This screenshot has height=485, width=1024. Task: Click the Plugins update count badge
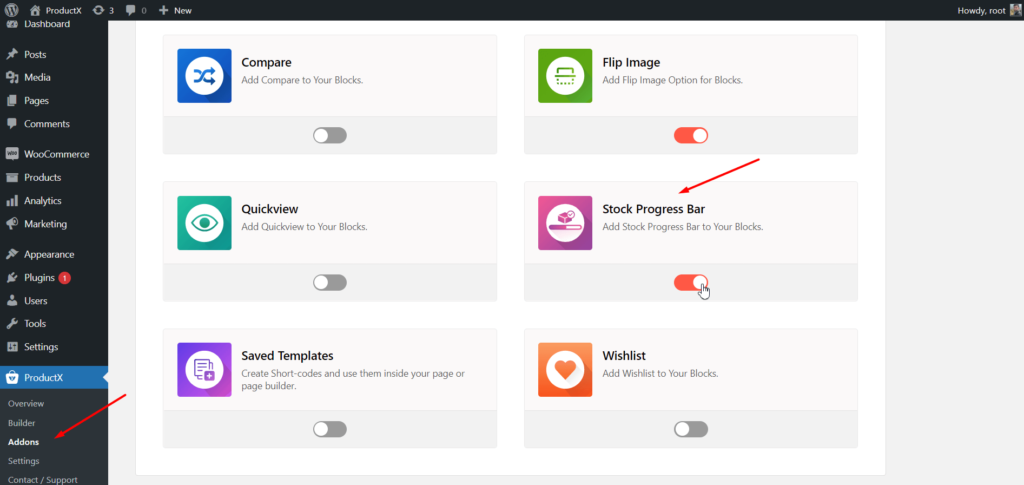(x=65, y=278)
